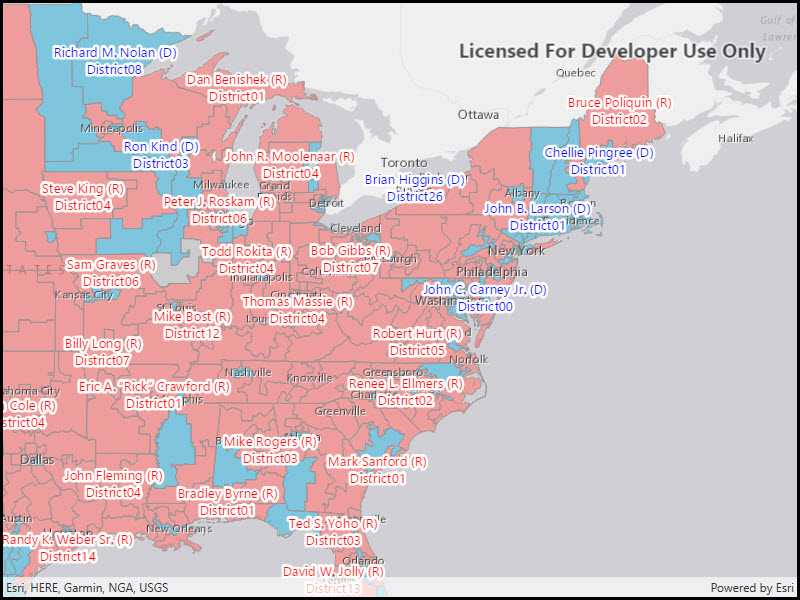The image size is (800, 600).
Task: Click the Billy Long (R) label
Action: click(x=103, y=343)
